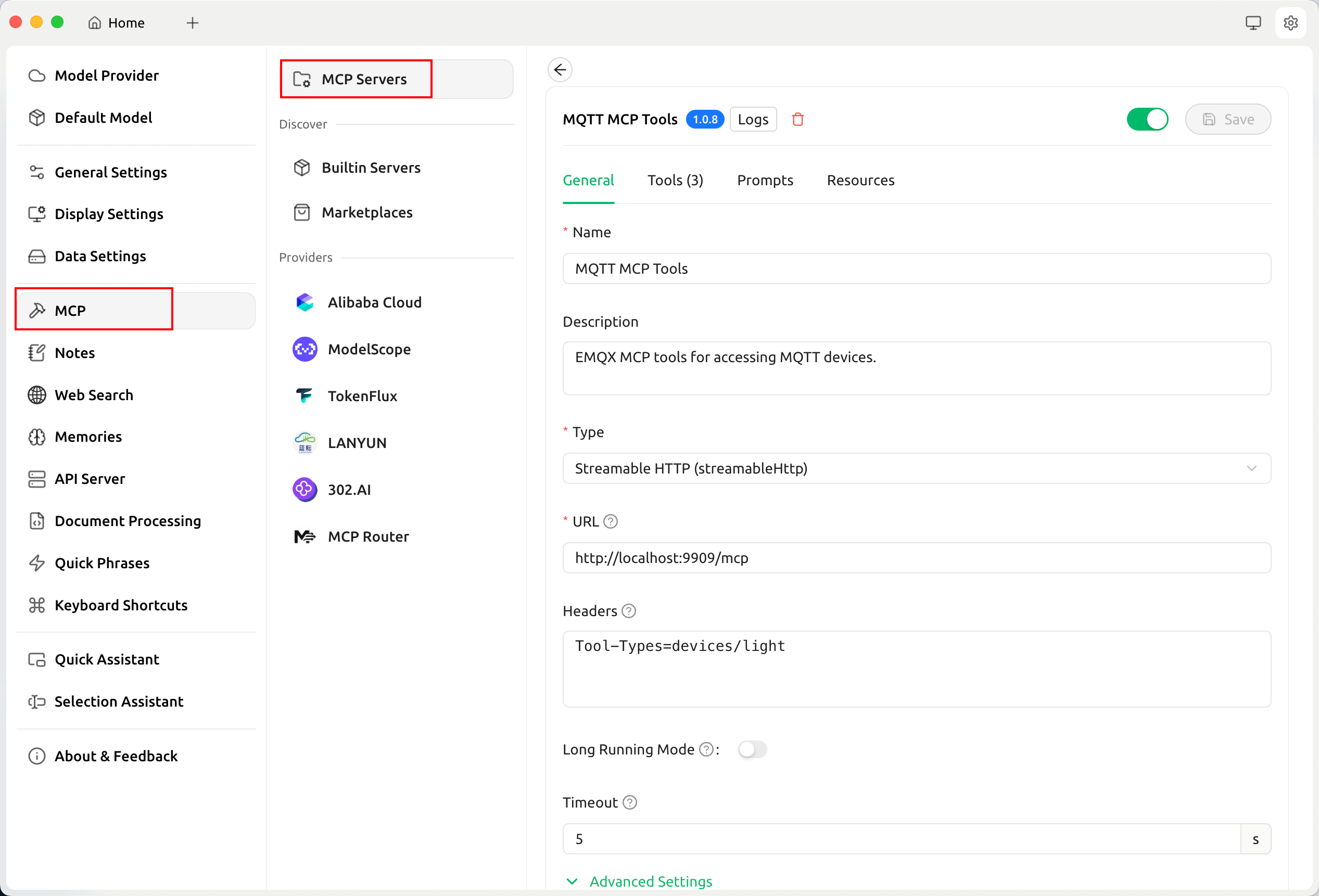Enable Long Running Mode switch

coord(752,749)
